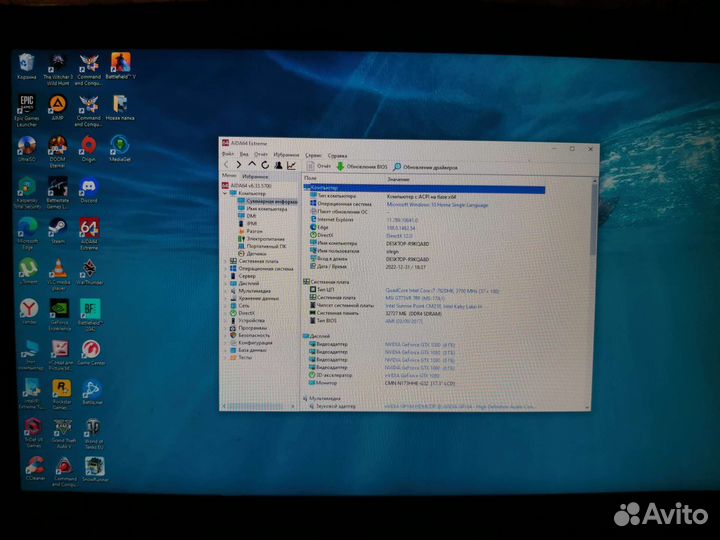Expand the Дисплей tree node
Image resolution: width=720 pixels, height=540 pixels.
[225, 283]
